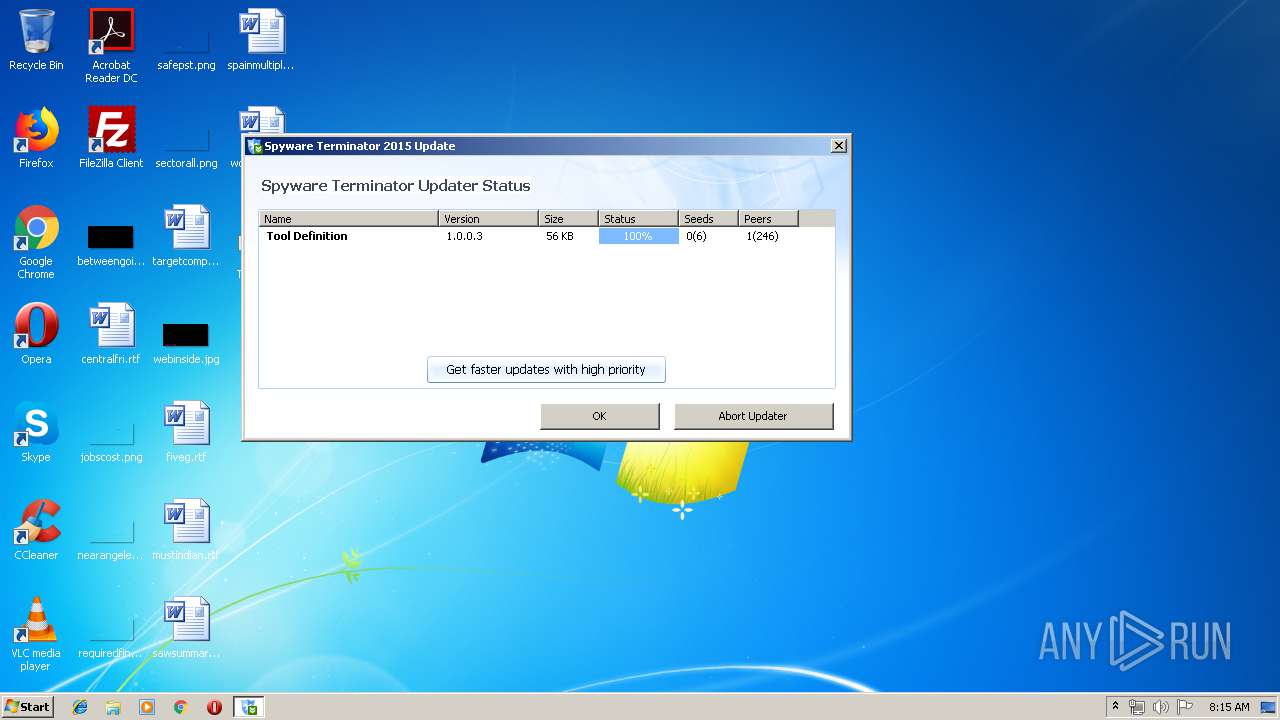The width and height of the screenshot is (1280, 720).
Task: Open the volume tray icon
Action: (1161, 707)
